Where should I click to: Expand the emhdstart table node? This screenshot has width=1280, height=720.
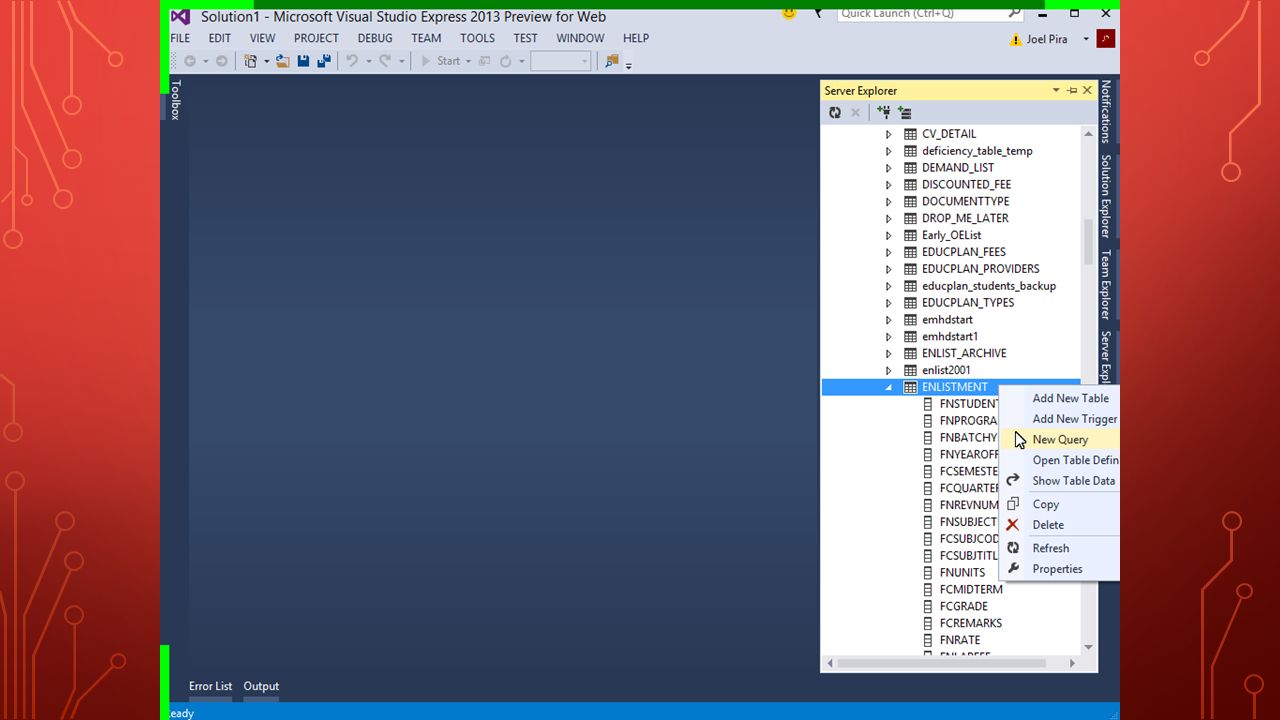pos(888,320)
